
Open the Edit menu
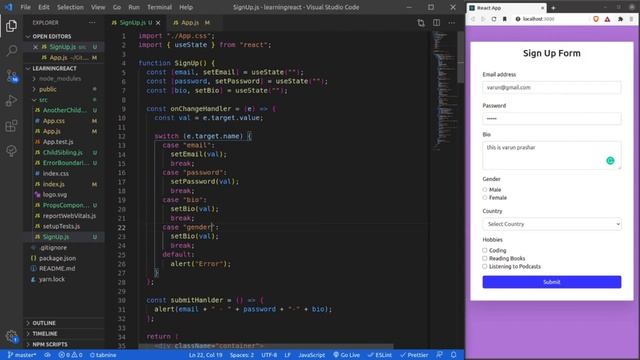pos(44,7)
